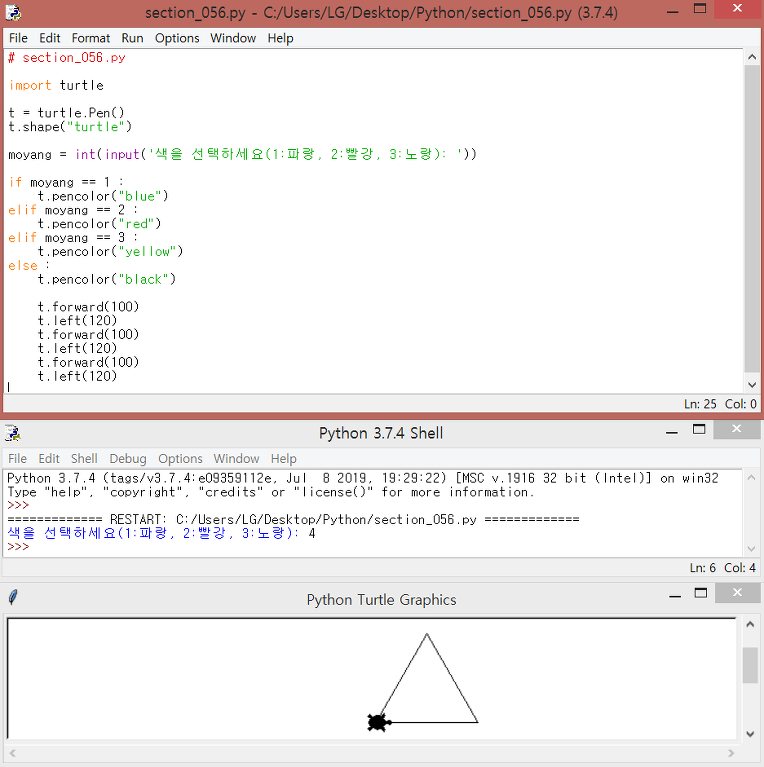The image size is (764, 767).
Task: Click the Shell scrollbar down arrow
Action: point(752,549)
